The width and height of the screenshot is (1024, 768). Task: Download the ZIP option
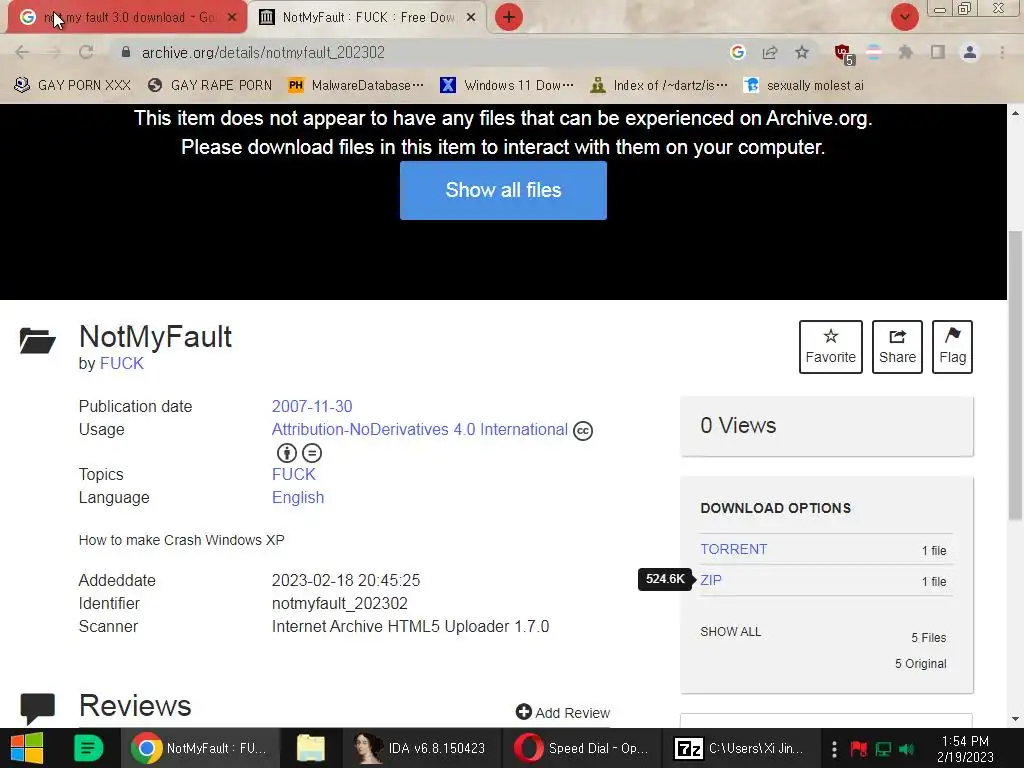tap(711, 580)
